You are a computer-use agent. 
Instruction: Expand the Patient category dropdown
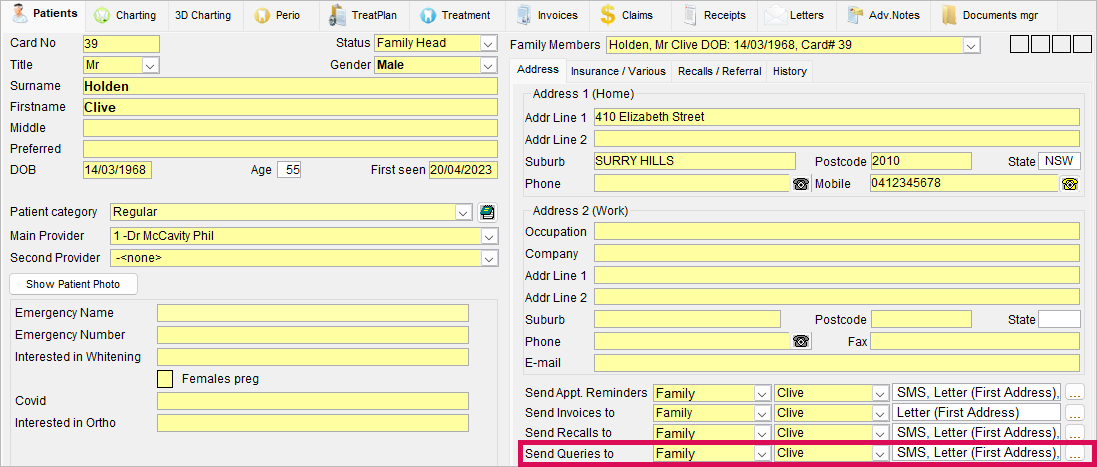(463, 212)
